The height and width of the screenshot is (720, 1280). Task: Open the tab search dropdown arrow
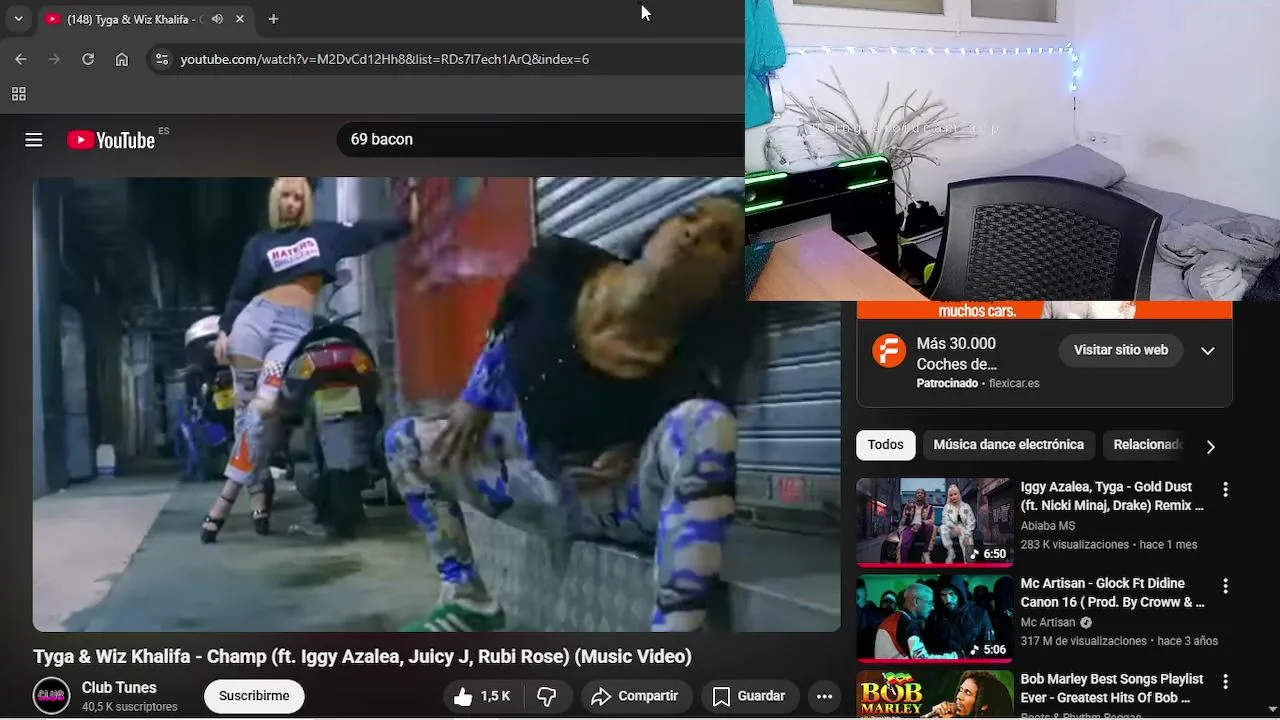pos(18,19)
